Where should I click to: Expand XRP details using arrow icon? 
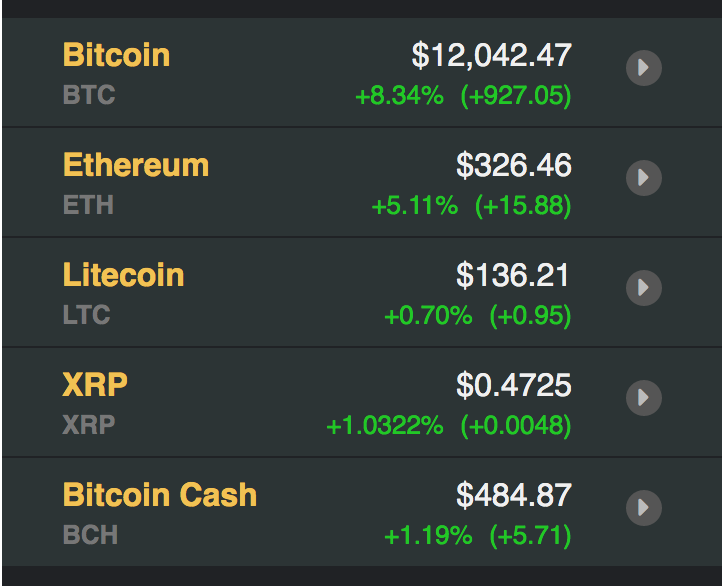(643, 398)
